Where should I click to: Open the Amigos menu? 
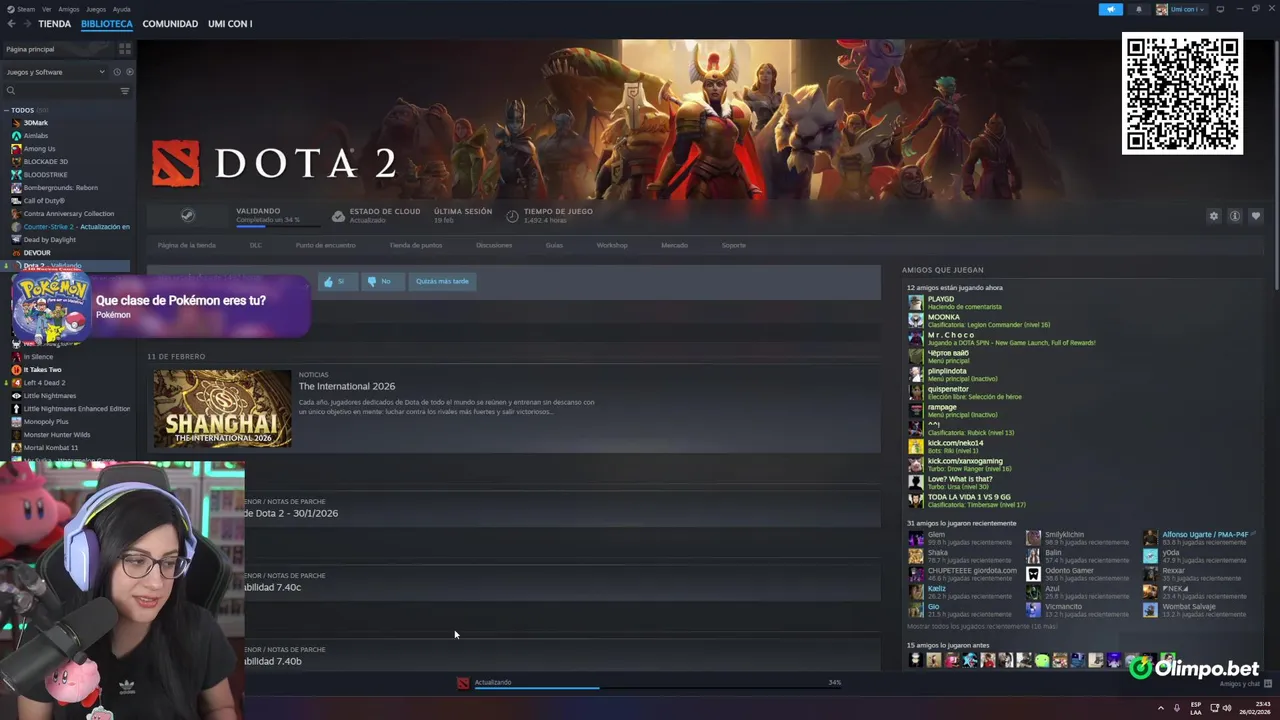point(69,9)
